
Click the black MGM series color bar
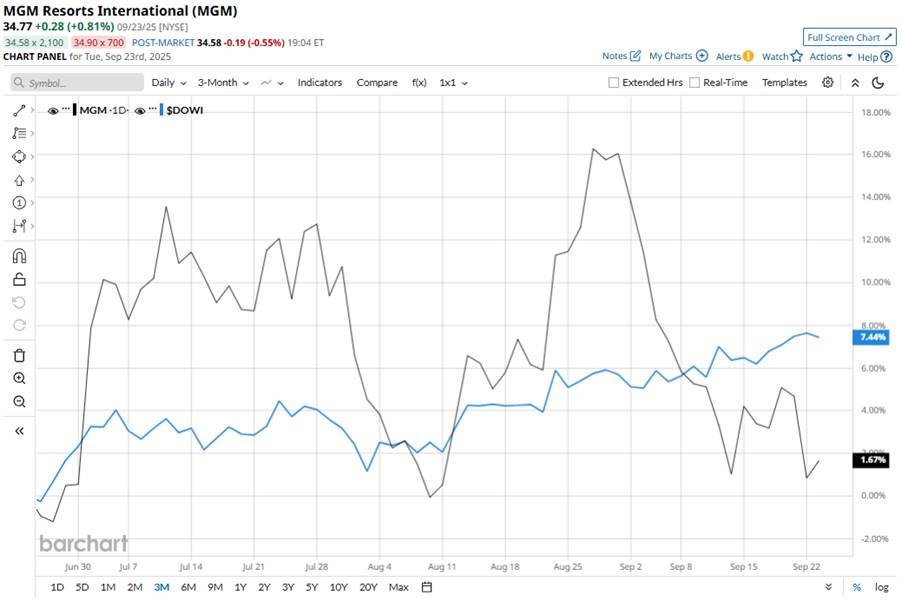tap(75, 110)
